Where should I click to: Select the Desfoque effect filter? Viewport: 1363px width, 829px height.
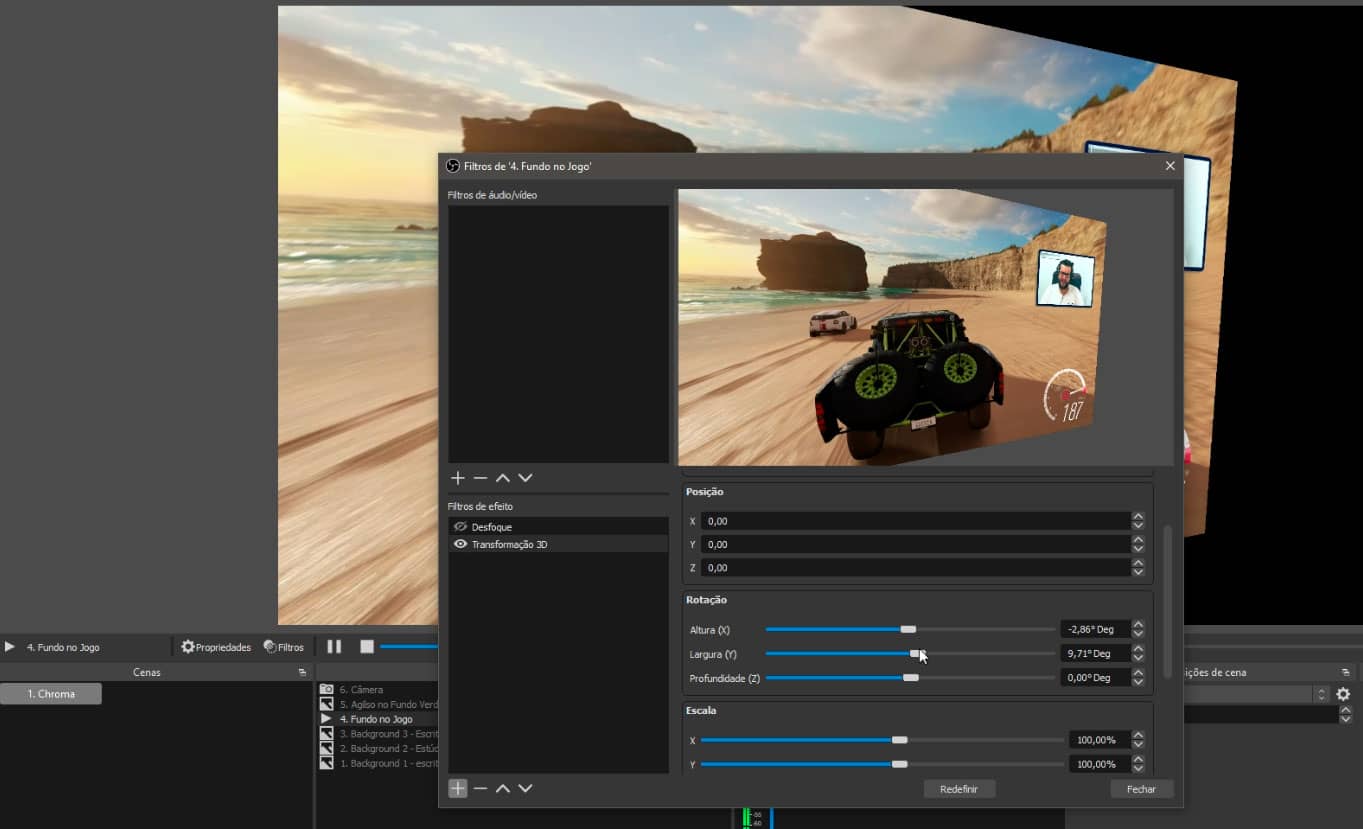pos(558,526)
